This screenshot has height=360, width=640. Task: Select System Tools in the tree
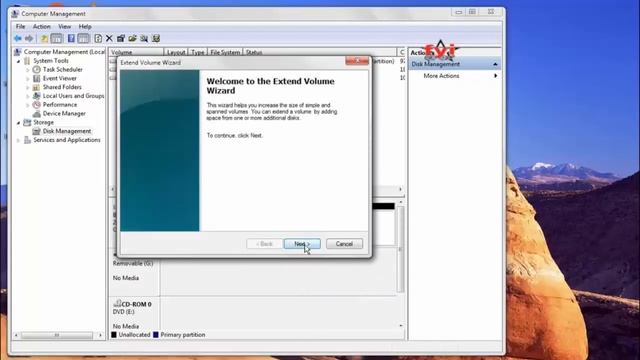click(51, 61)
